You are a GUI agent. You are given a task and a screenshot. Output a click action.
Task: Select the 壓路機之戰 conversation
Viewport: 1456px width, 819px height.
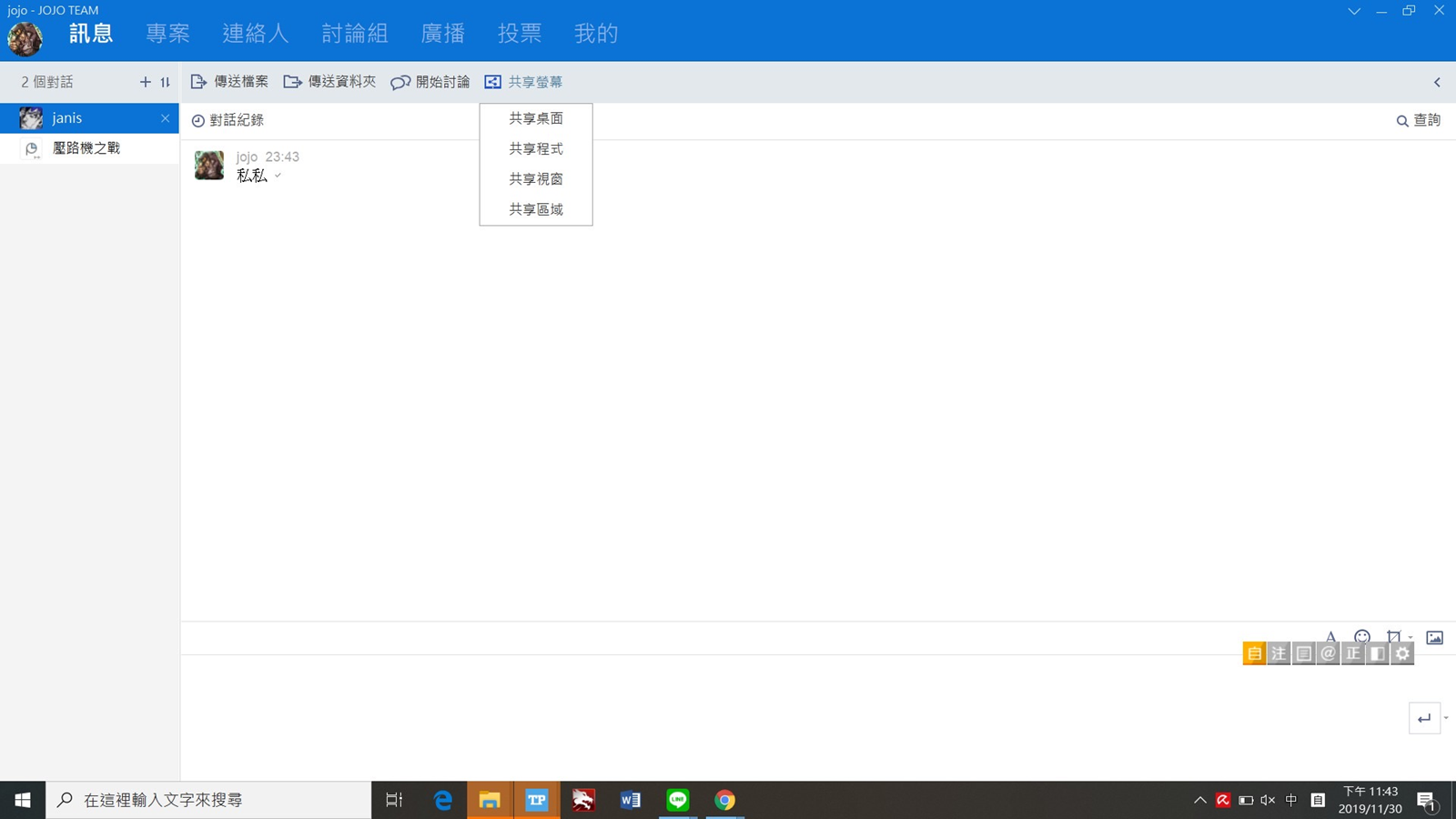click(86, 148)
